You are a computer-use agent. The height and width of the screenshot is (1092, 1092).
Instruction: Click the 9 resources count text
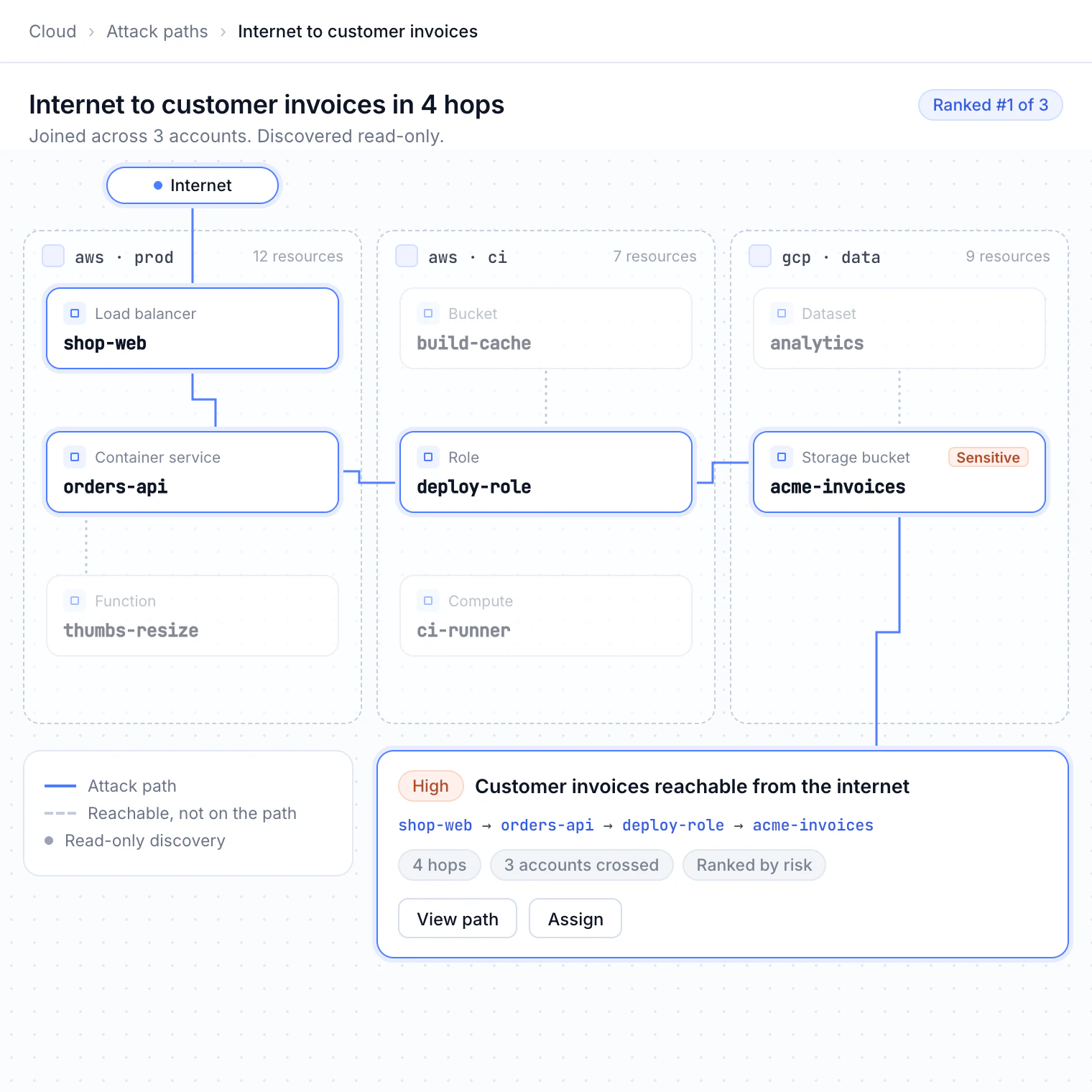click(1008, 256)
